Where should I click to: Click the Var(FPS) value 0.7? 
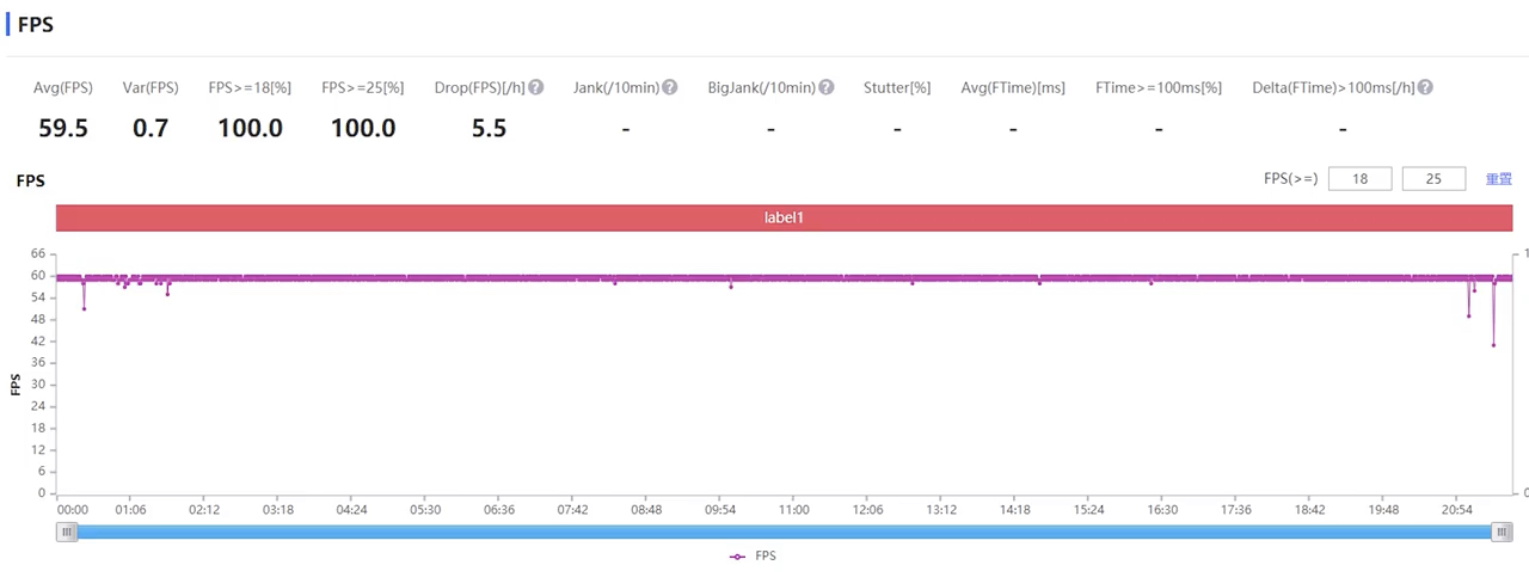pyautogui.click(x=150, y=128)
